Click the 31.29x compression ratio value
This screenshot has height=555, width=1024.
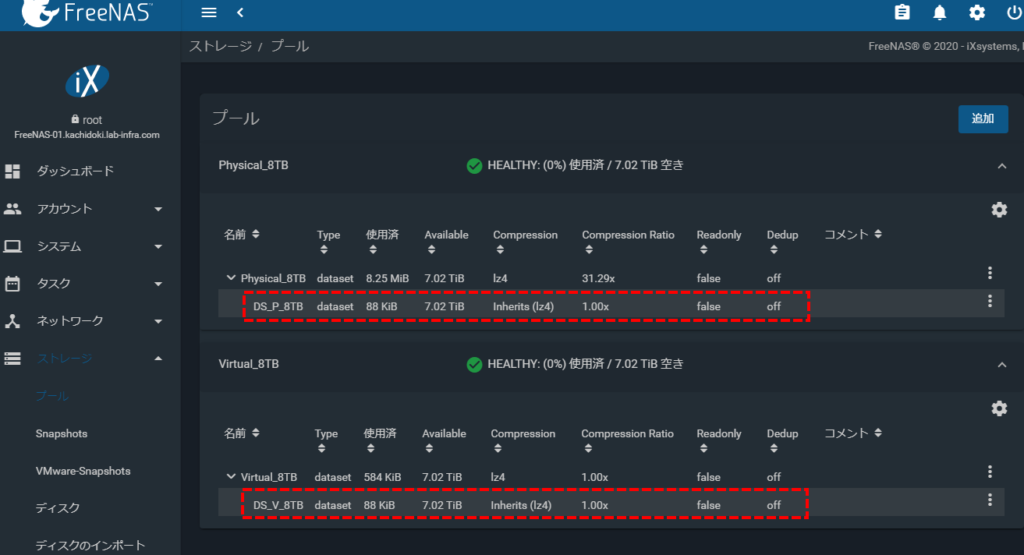pyautogui.click(x=598, y=278)
